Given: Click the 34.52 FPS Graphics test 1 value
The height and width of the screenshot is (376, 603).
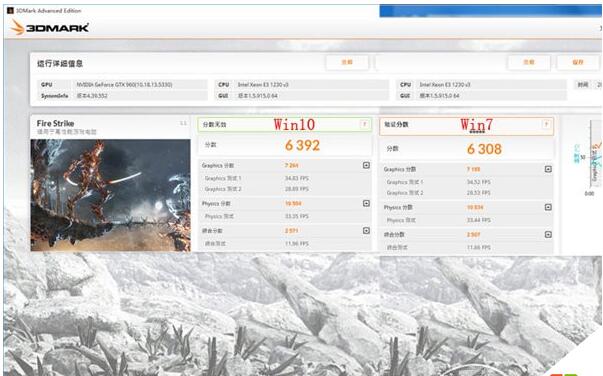Looking at the screenshot, I should pos(478,182).
